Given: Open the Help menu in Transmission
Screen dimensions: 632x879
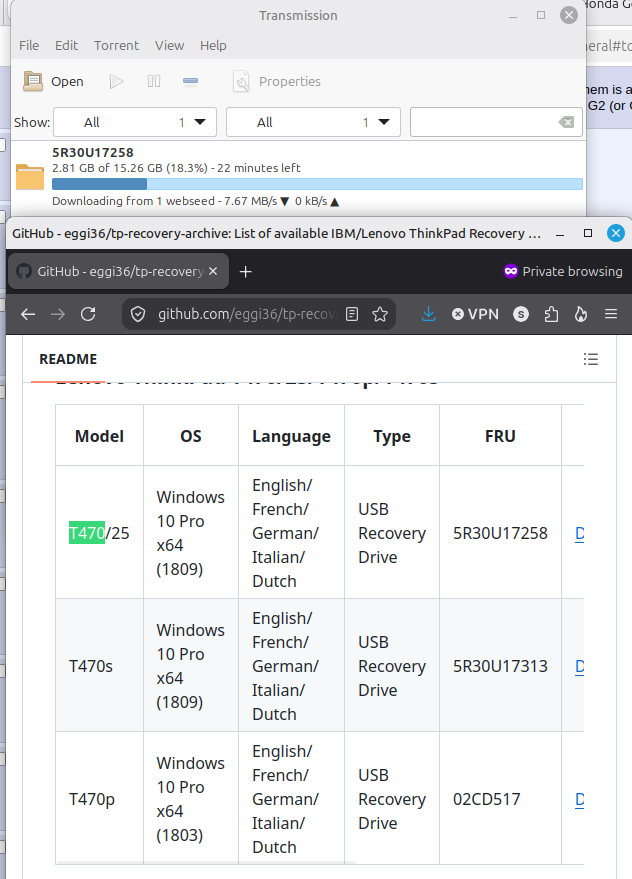Looking at the screenshot, I should (213, 45).
